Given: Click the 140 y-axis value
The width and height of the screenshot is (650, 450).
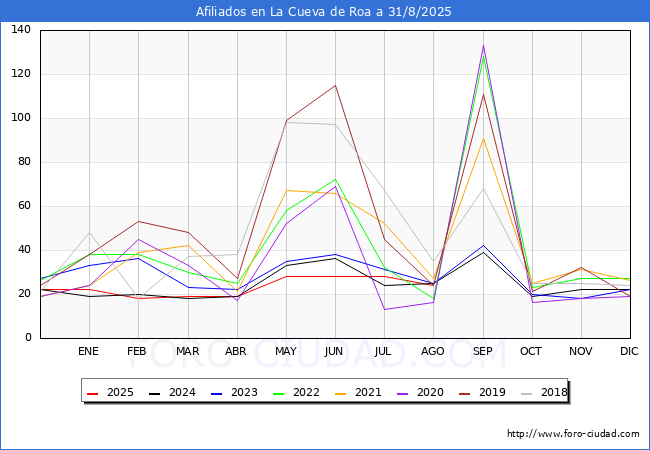Looking at the screenshot, I should pos(21,30).
